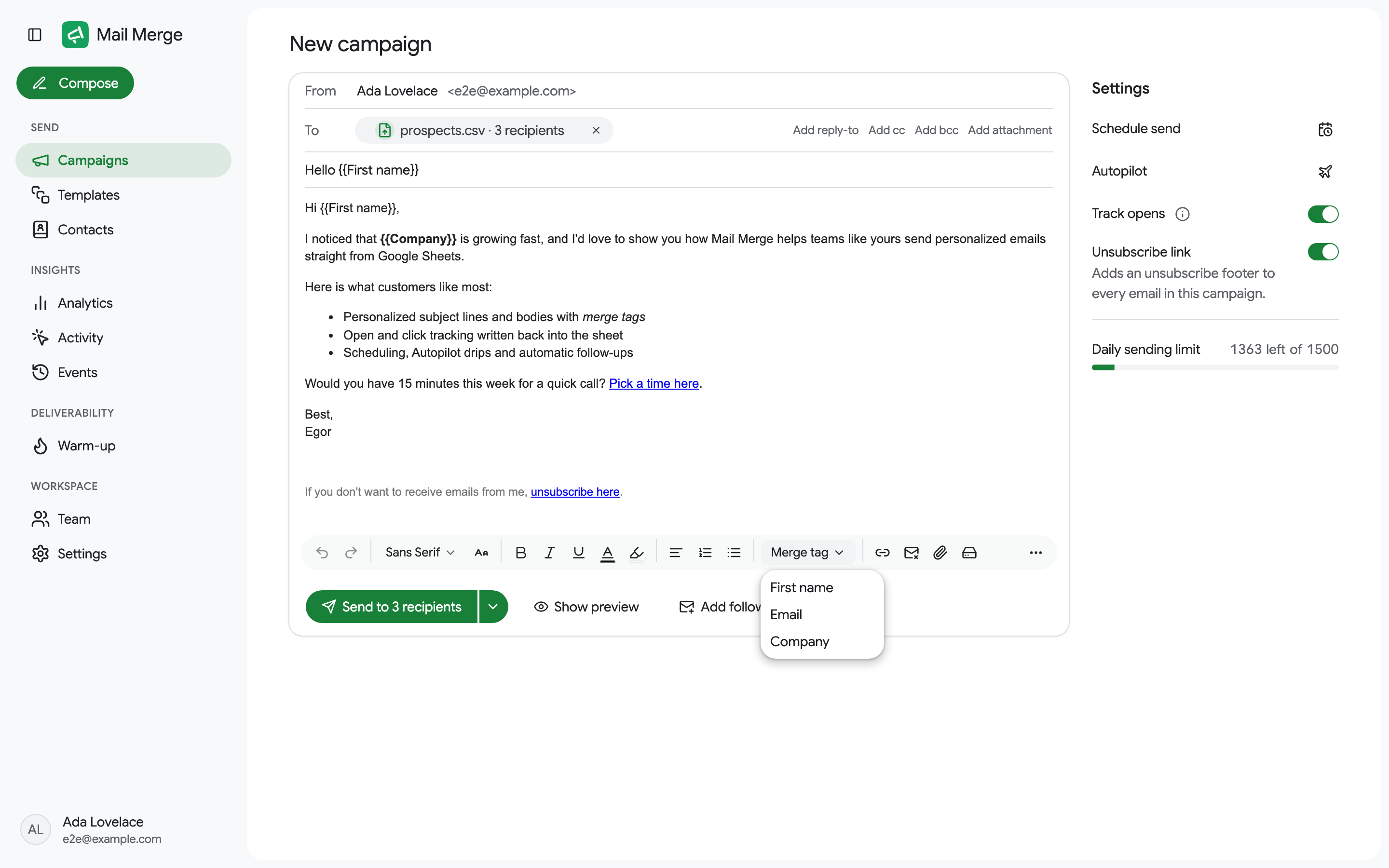Click the Add attachment link

[x=1009, y=130]
